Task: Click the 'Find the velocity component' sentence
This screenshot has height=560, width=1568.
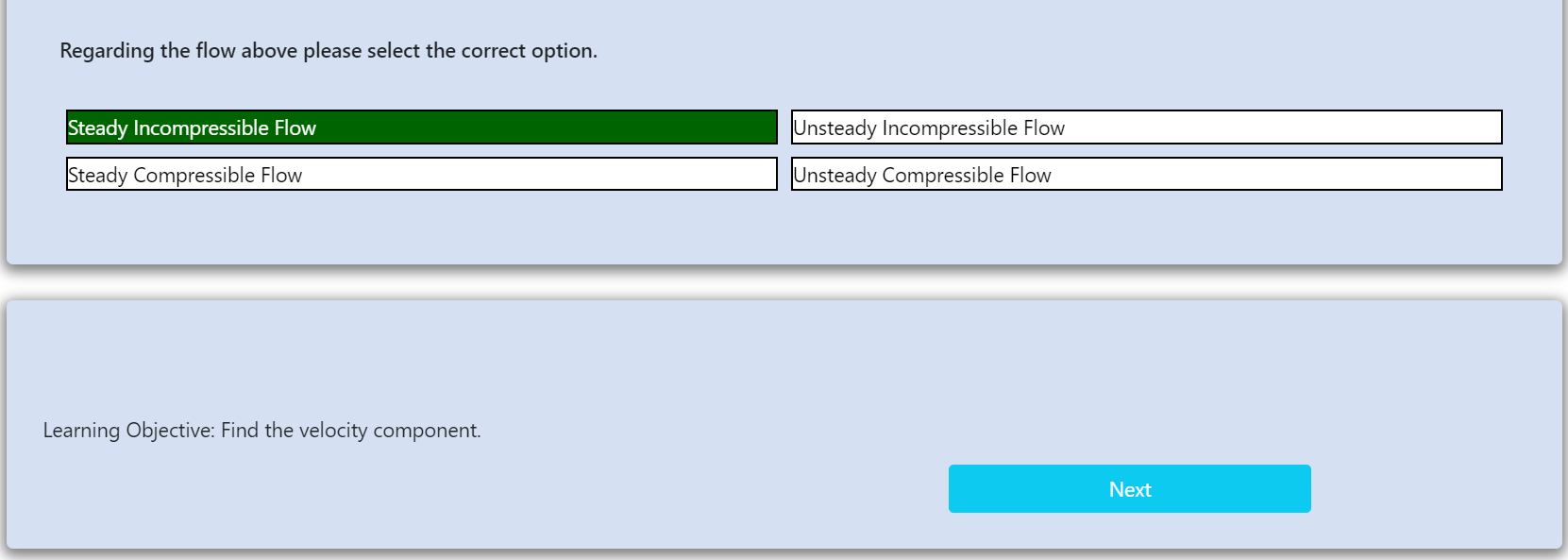Action: click(350, 431)
